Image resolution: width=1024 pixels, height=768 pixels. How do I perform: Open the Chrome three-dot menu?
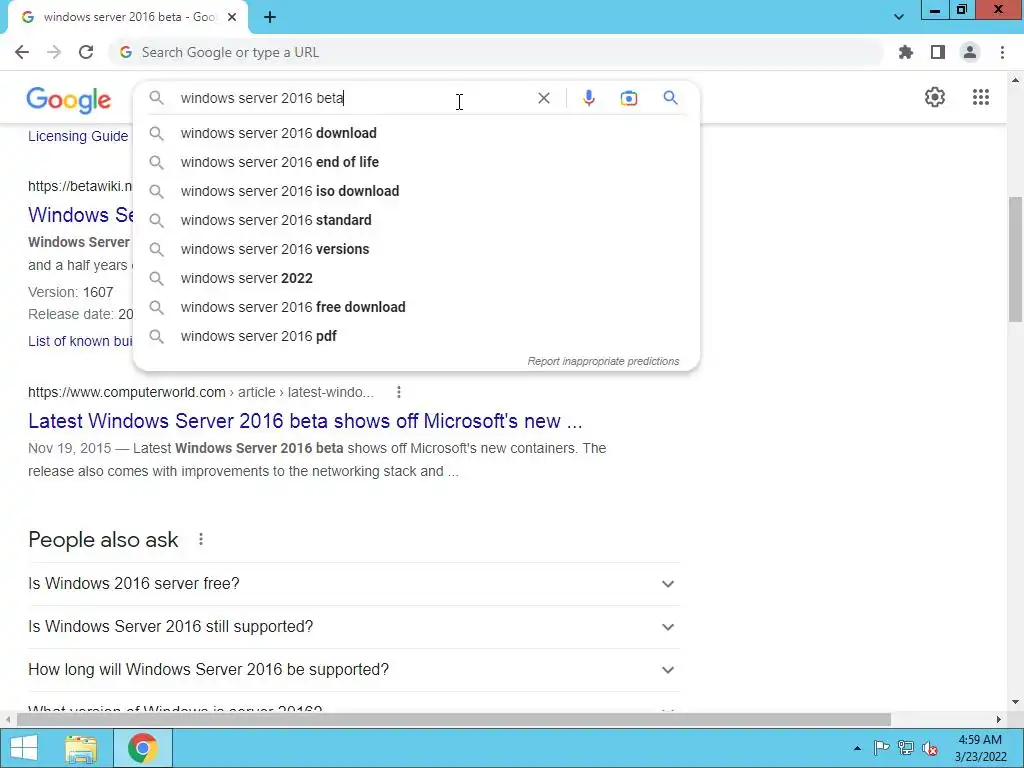[x=1002, y=52]
